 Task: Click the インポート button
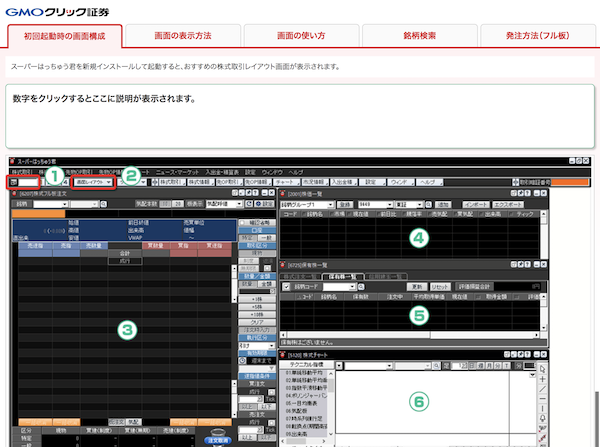click(476, 205)
